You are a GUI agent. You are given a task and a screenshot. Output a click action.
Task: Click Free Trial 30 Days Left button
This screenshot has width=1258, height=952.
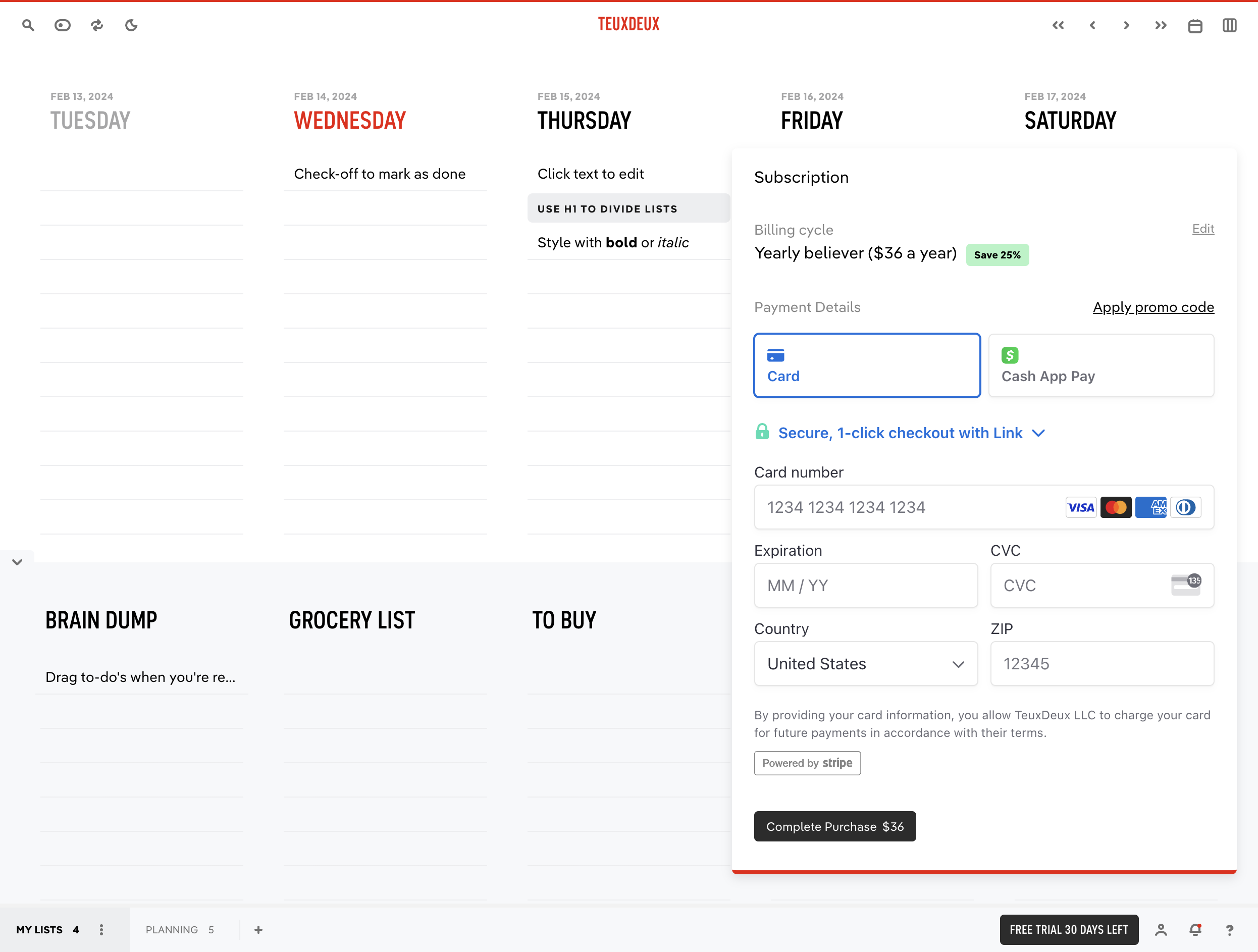(1069, 929)
